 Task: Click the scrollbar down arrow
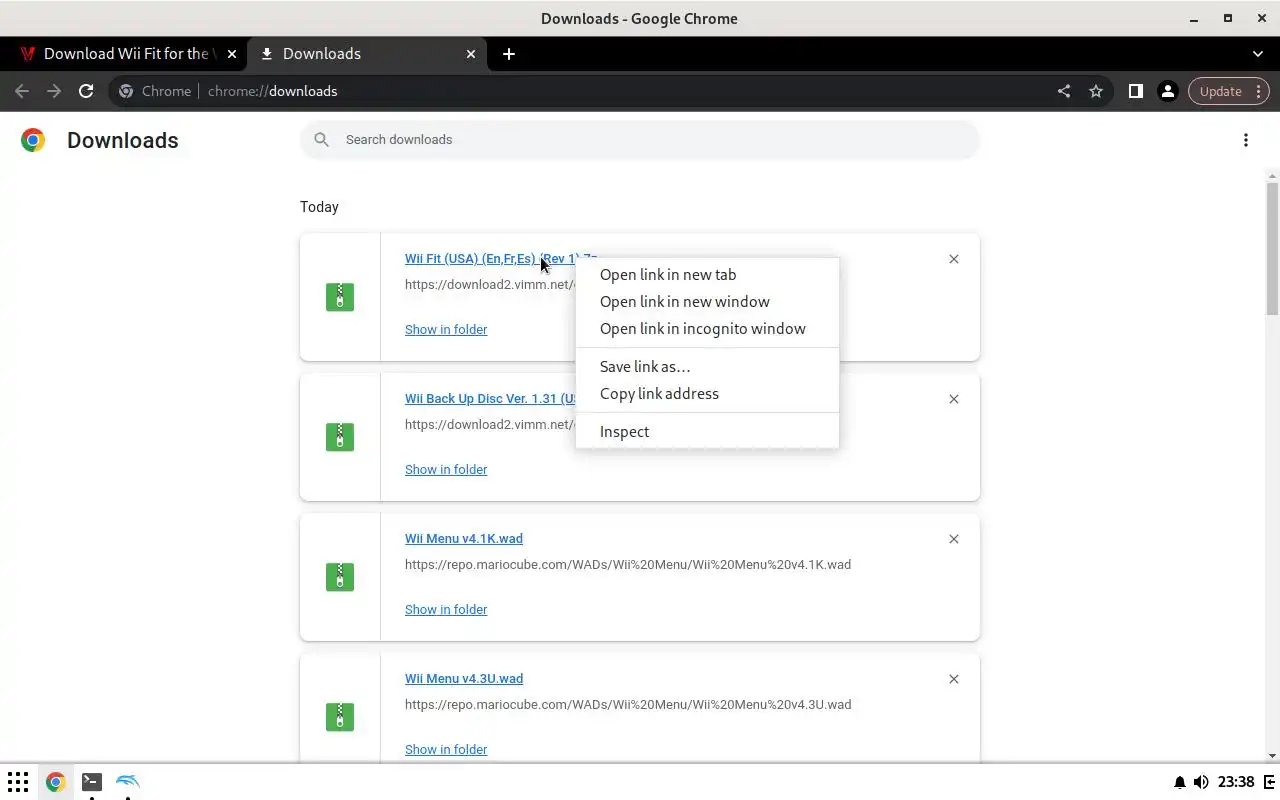click(x=1272, y=756)
